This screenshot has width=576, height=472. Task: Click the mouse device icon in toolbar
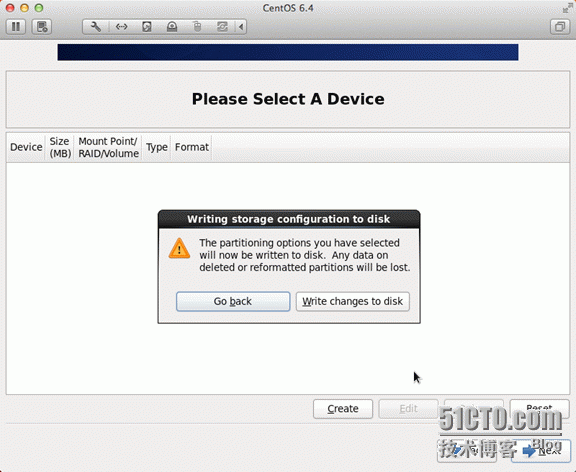point(197,27)
